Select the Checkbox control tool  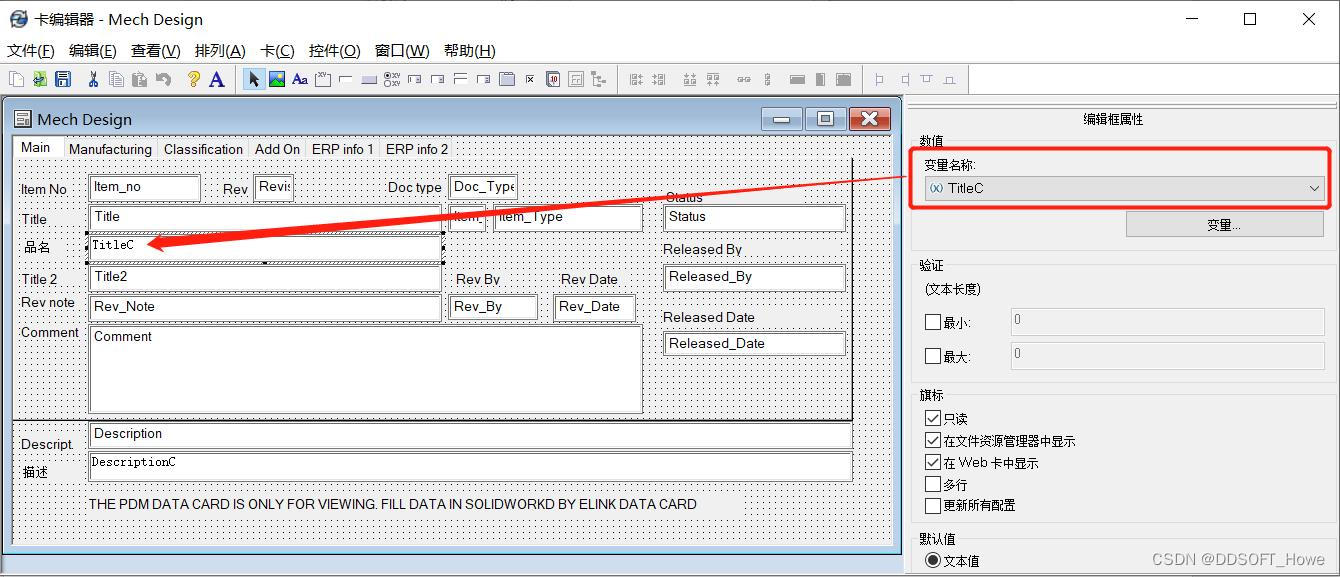530,79
